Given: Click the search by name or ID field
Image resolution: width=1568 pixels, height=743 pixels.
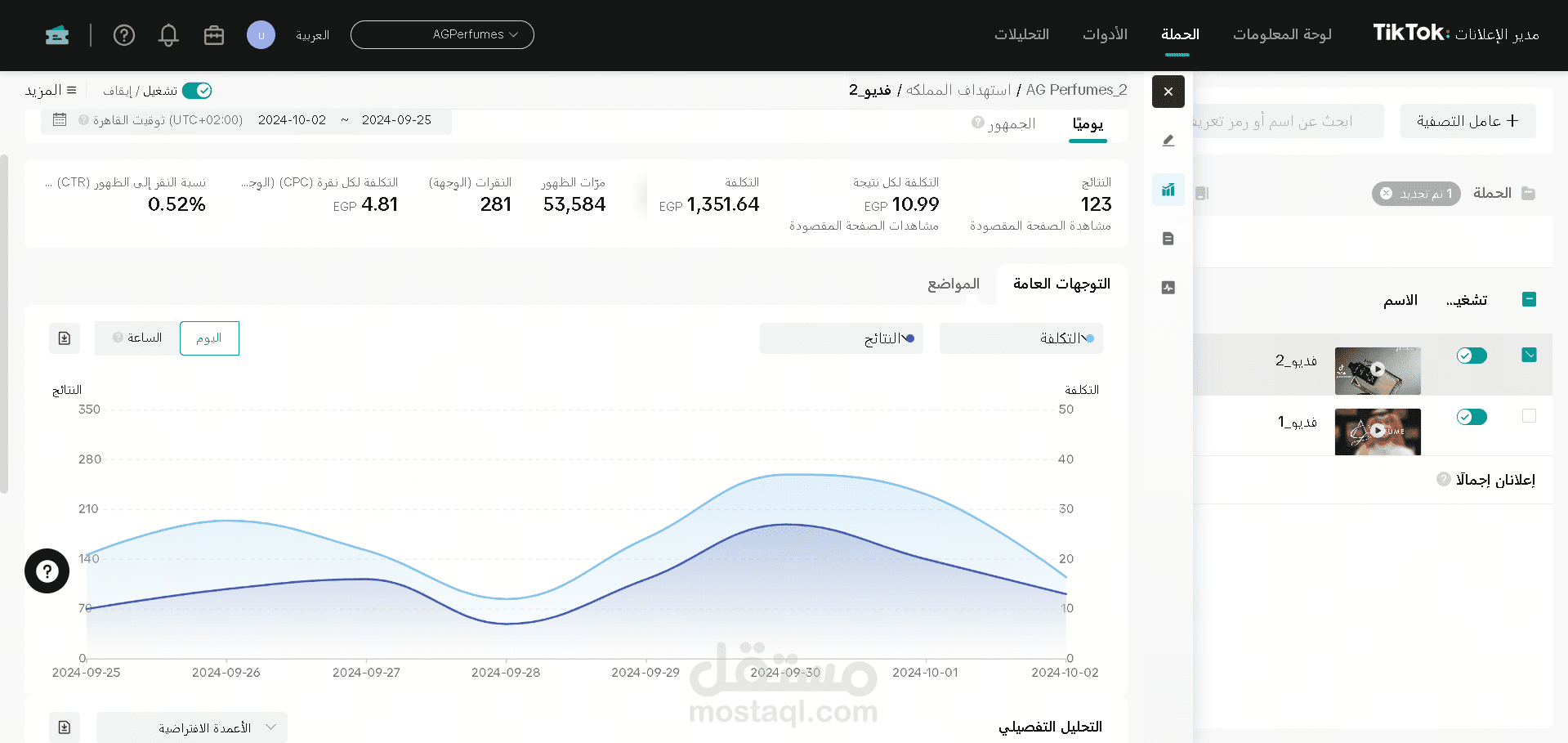Looking at the screenshot, I should point(1289,121).
